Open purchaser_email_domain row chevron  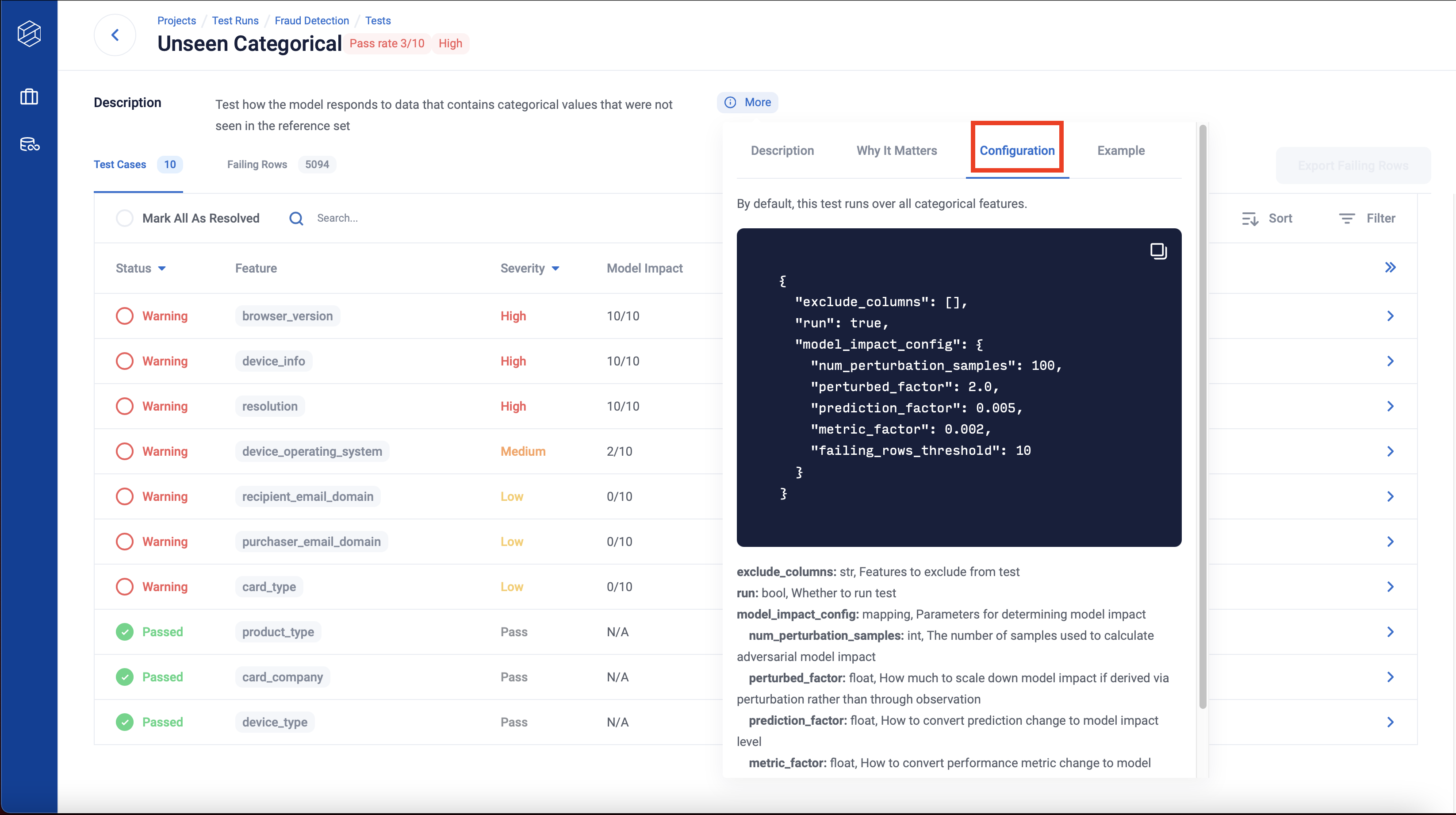coord(1391,542)
